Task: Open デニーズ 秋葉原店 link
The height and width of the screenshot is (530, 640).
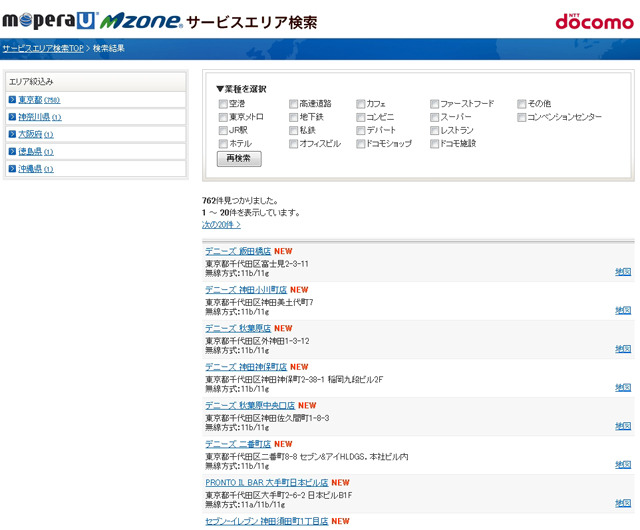Action: [x=238, y=328]
